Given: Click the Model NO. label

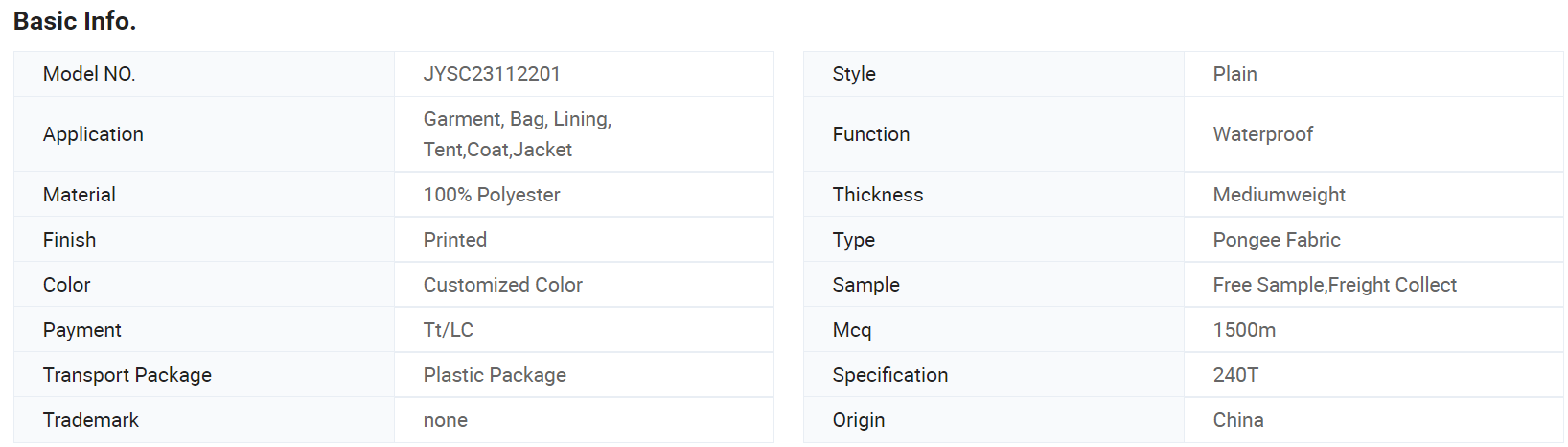Looking at the screenshot, I should point(89,74).
